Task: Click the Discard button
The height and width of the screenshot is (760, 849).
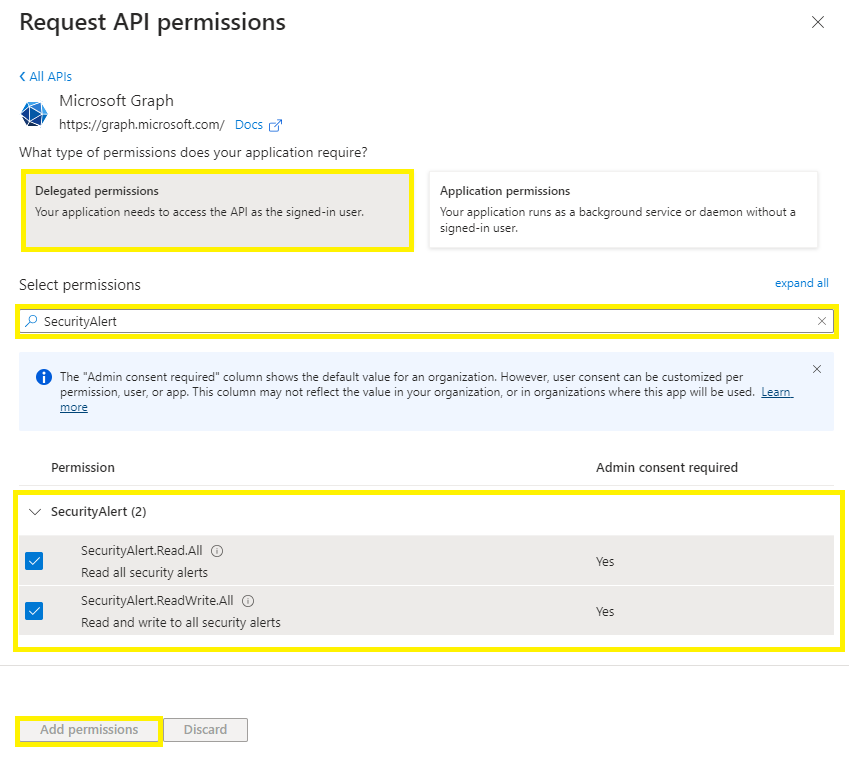Action: 205,730
